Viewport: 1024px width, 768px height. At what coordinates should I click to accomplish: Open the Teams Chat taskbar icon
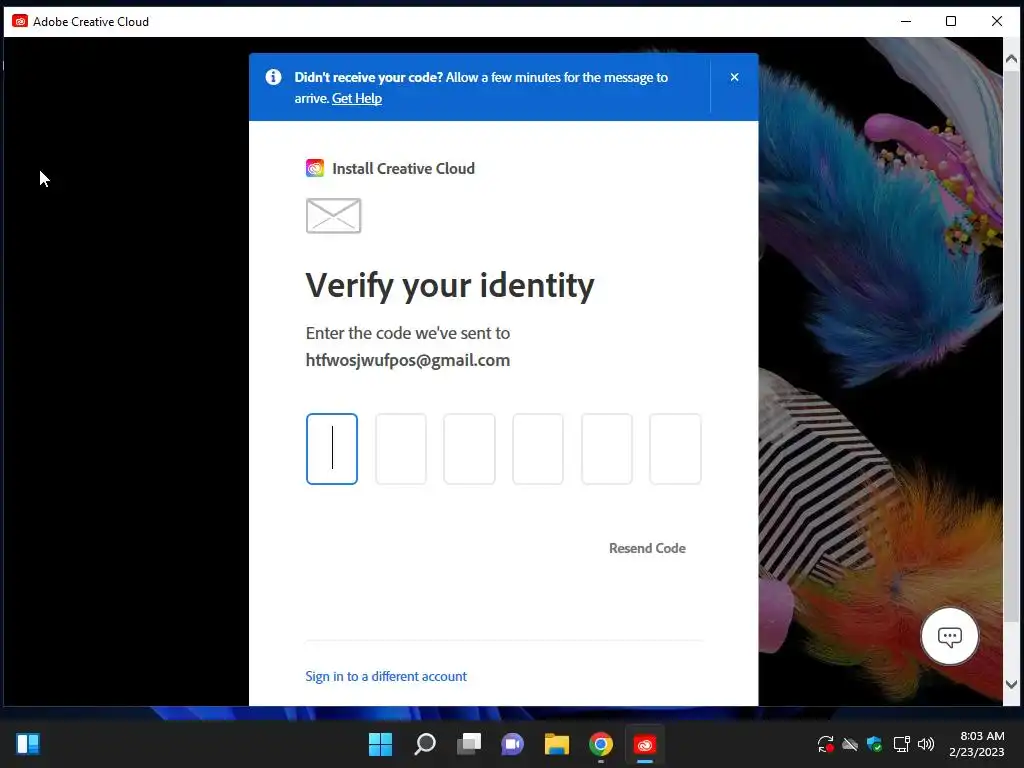(x=513, y=744)
